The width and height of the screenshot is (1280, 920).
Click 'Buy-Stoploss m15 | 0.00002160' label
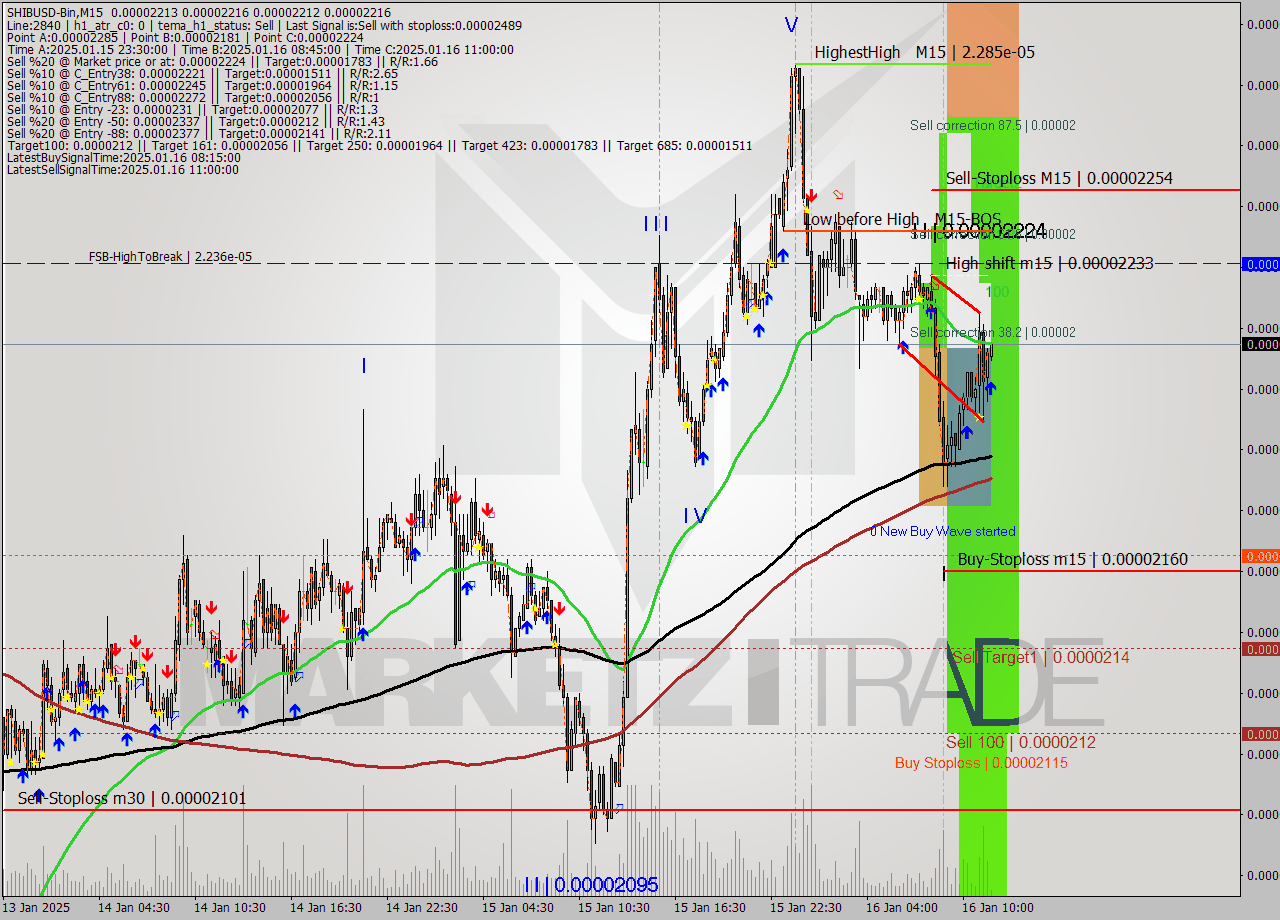[1073, 559]
